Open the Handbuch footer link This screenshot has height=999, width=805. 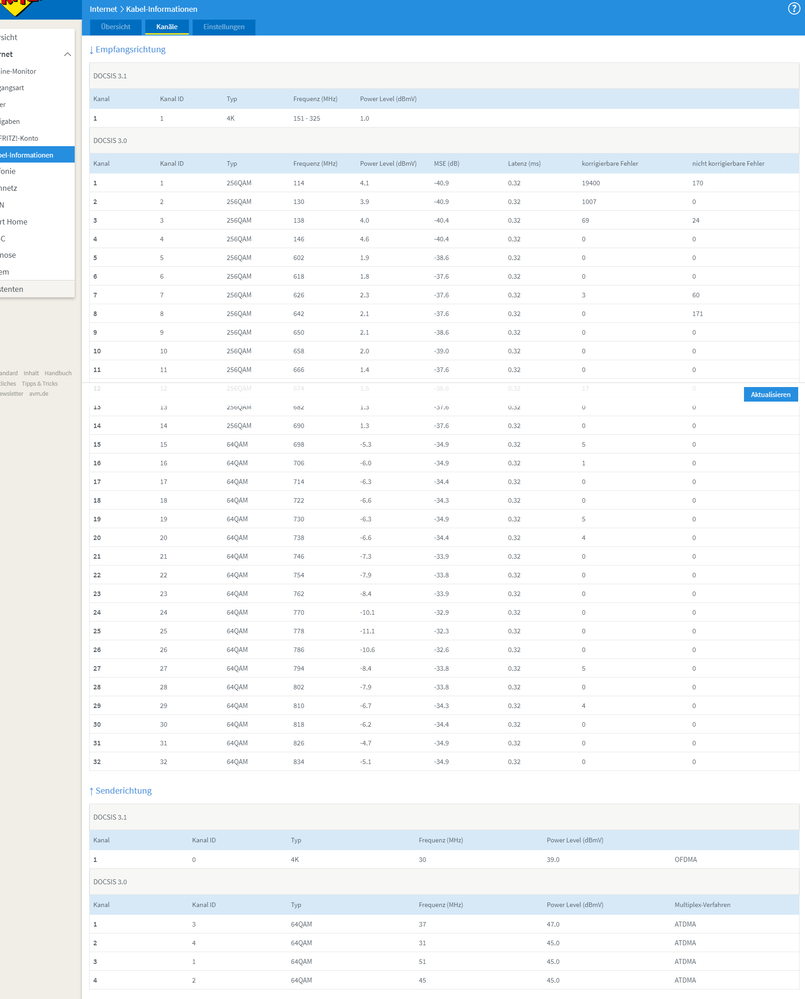coord(58,373)
